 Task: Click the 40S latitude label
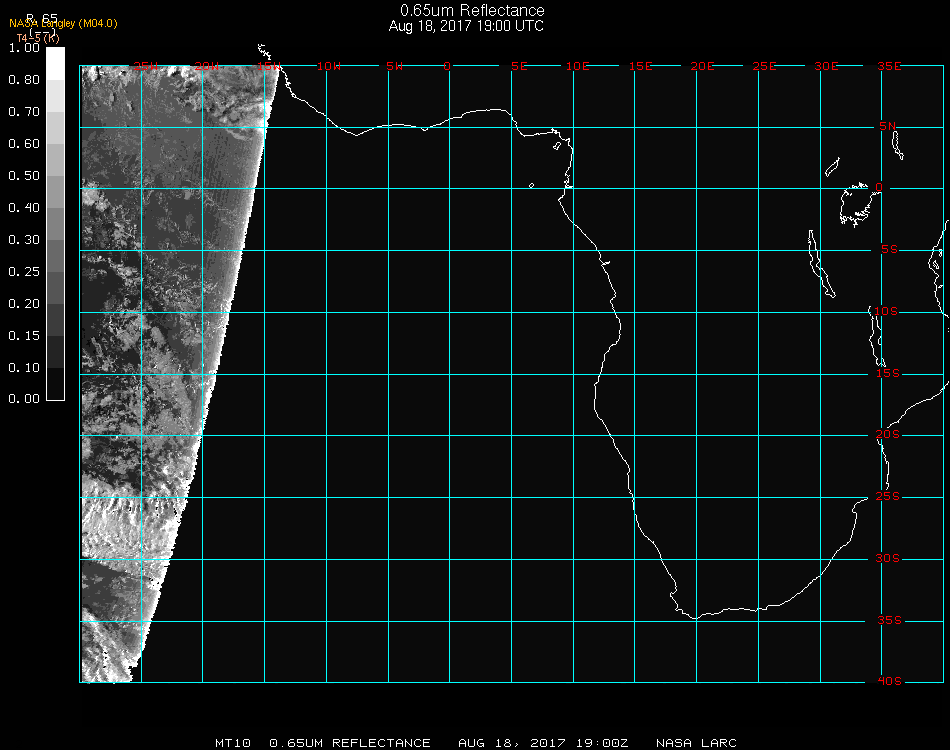pos(888,682)
